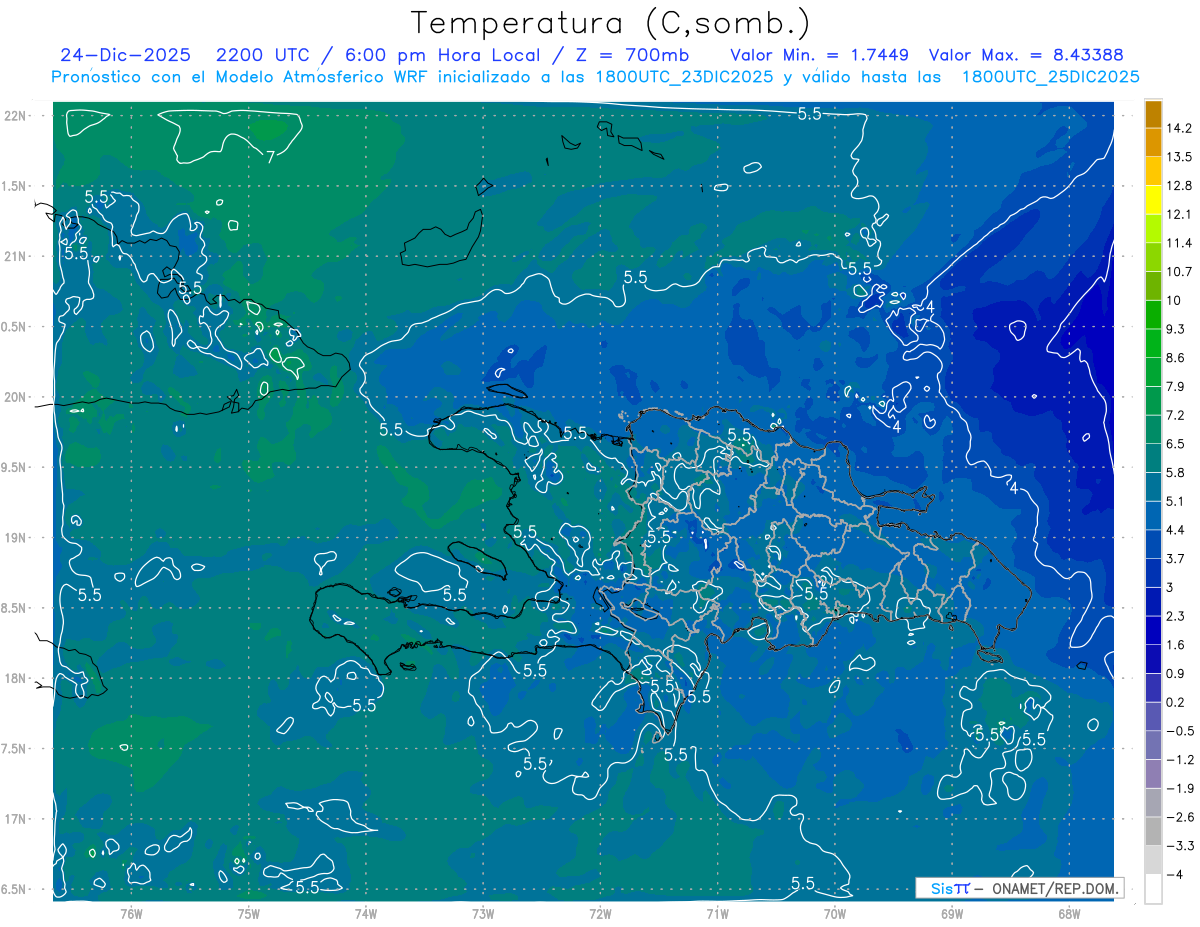Viewport: 1200px width, 927px height.
Task: Click the '69W' longitude axis label
Action: 952,913
